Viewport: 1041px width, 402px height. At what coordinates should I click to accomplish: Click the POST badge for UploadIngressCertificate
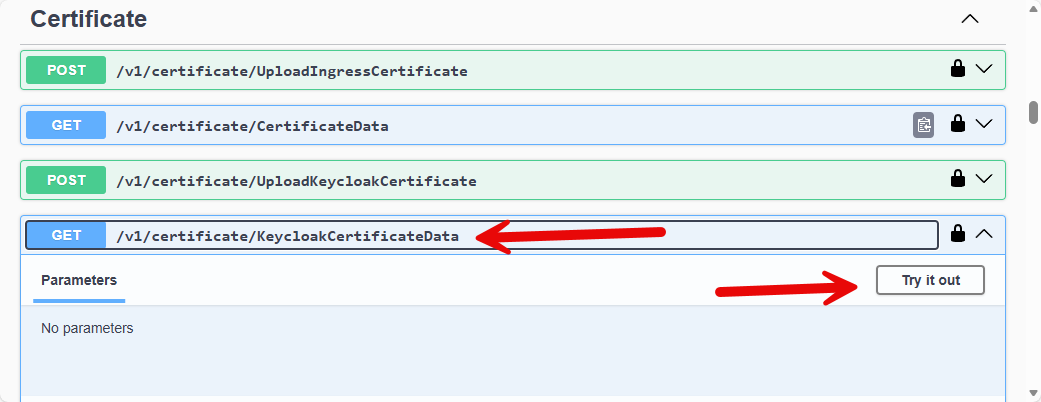click(66, 70)
